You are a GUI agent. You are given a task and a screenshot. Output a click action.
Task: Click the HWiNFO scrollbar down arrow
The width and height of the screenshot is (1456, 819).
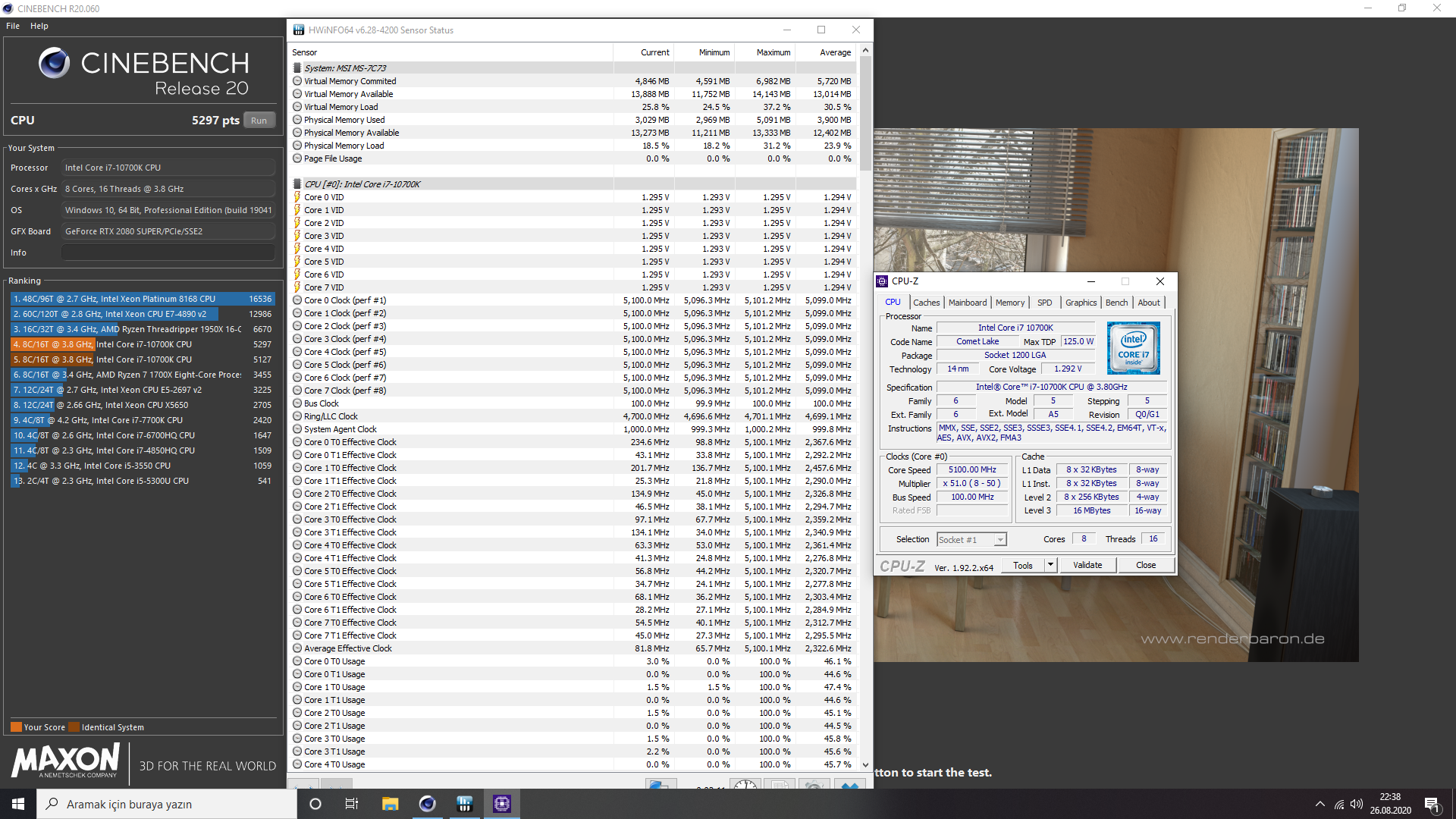point(865,765)
